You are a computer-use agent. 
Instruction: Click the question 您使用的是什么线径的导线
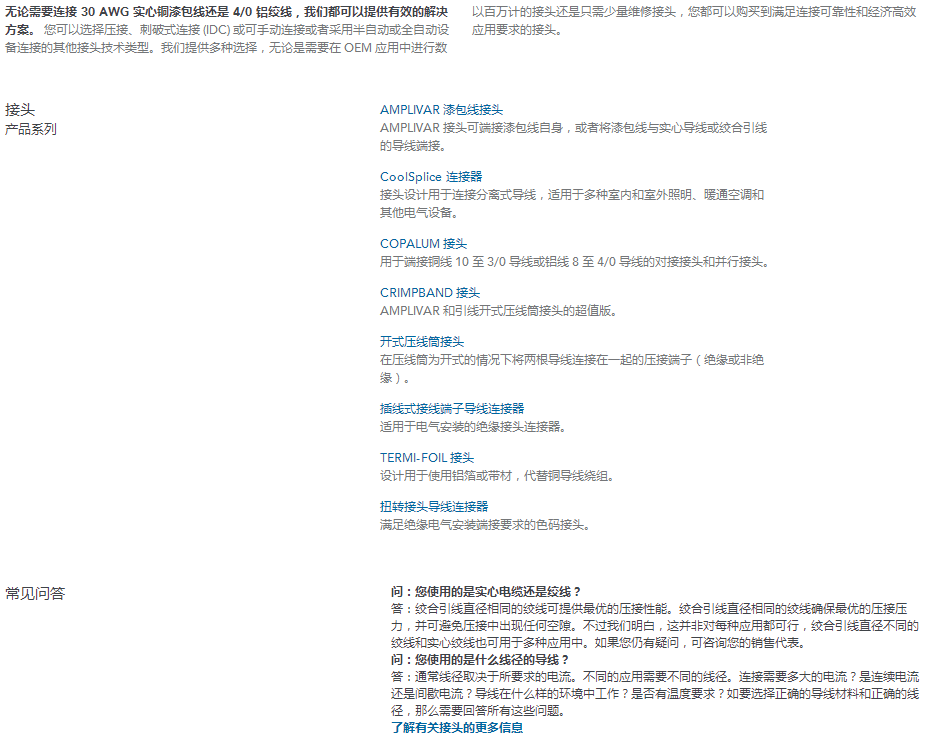coord(480,660)
